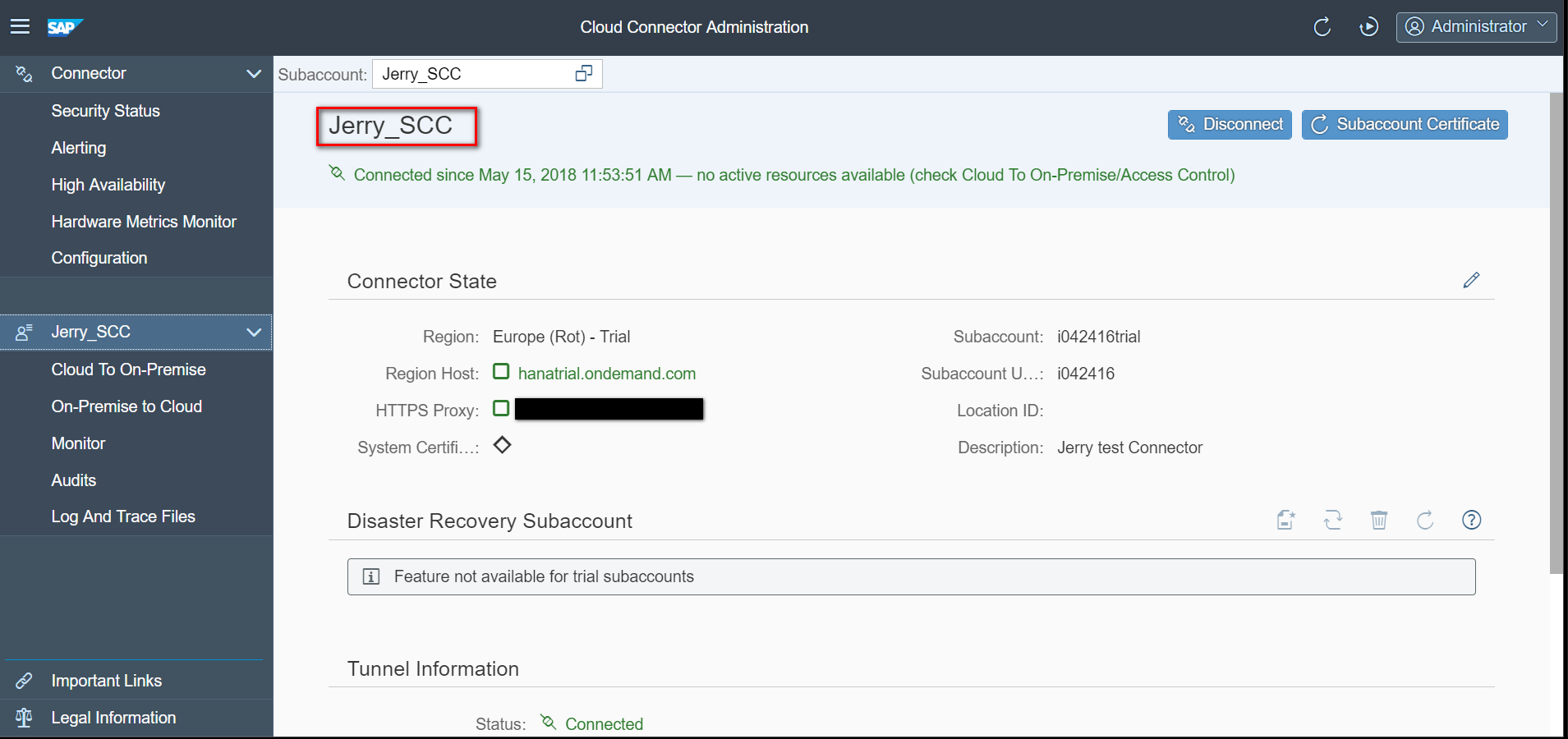Open Cloud To On-Premise menu item

128,369
